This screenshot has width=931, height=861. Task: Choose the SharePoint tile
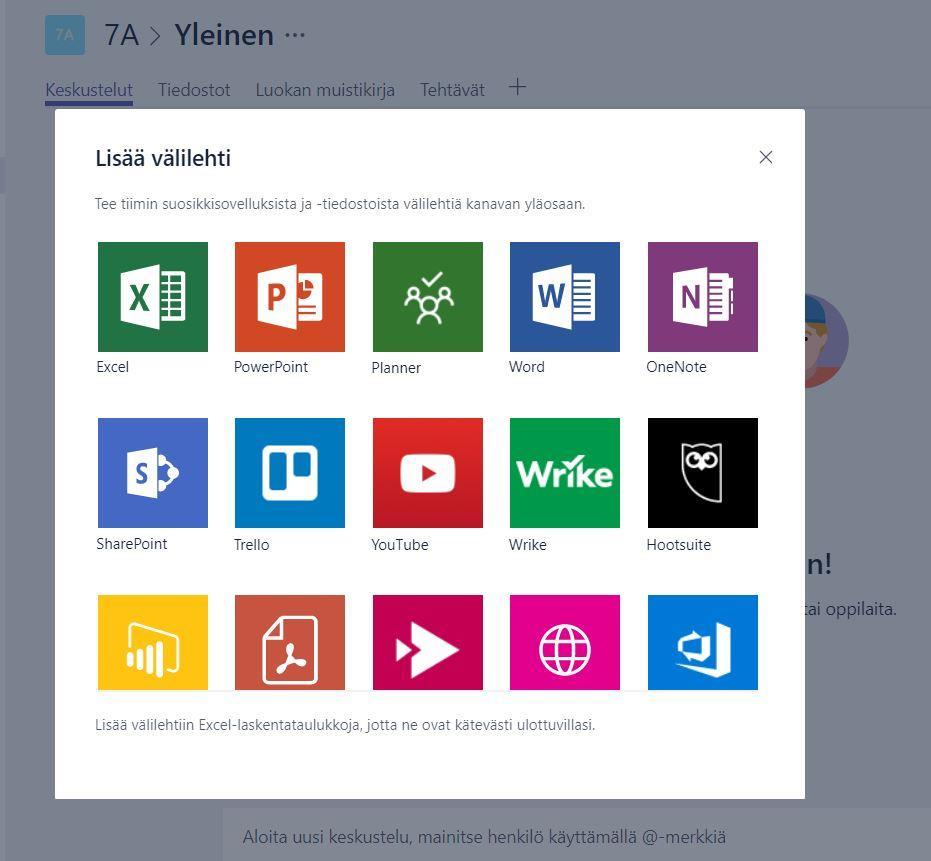click(x=153, y=473)
